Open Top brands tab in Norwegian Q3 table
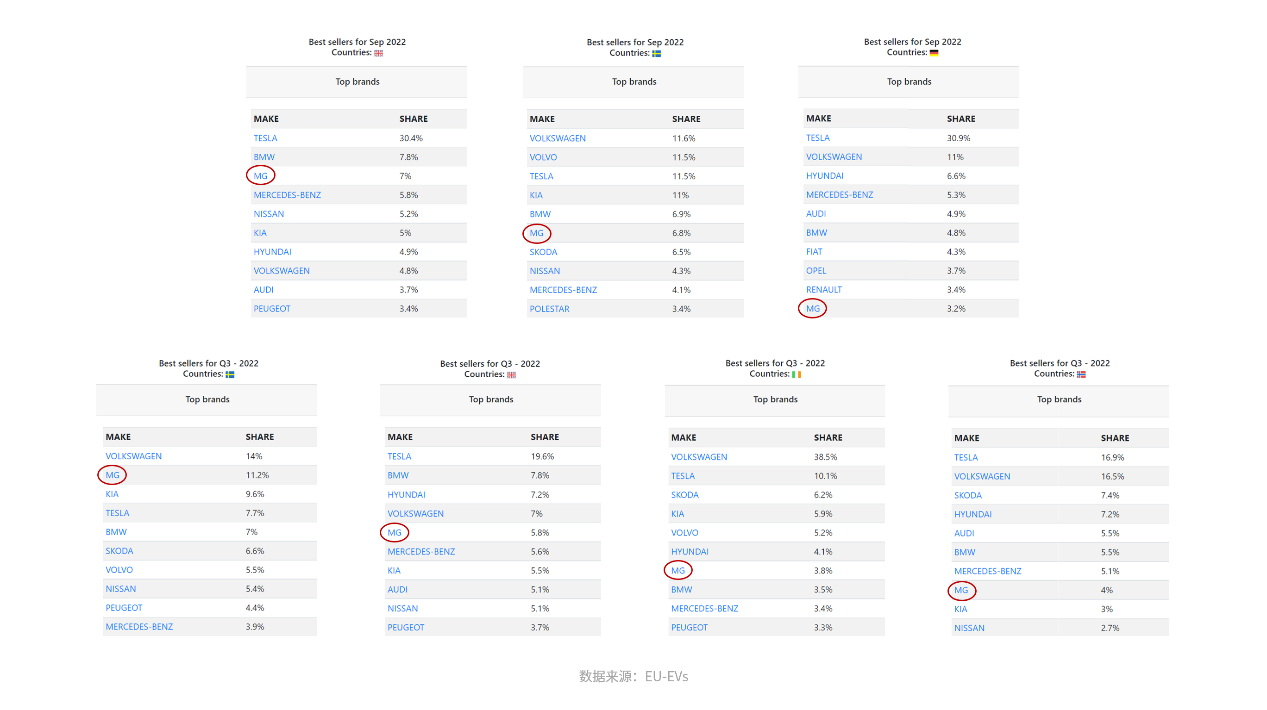The image size is (1267, 710). [x=1059, y=400]
